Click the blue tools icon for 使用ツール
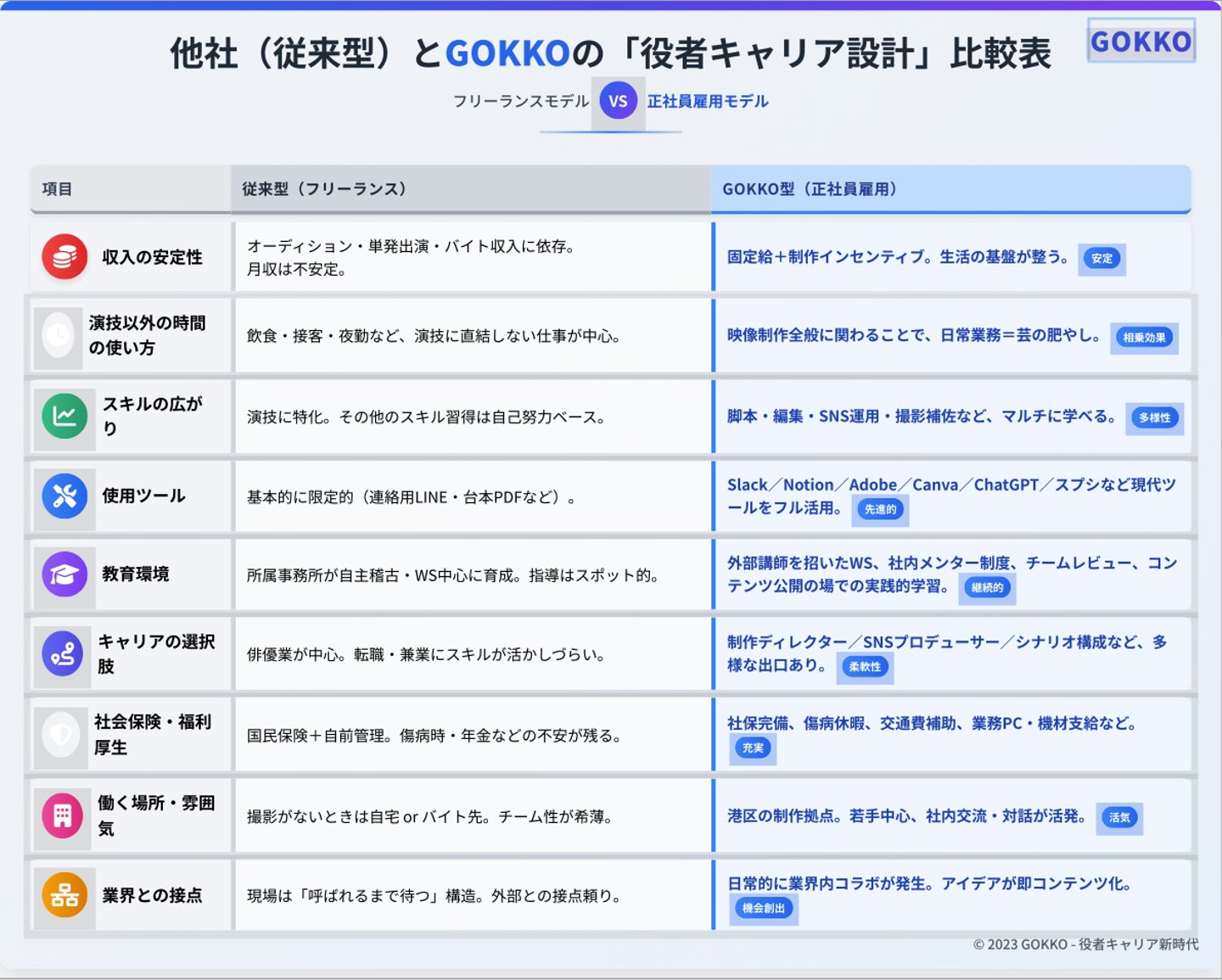 64,496
